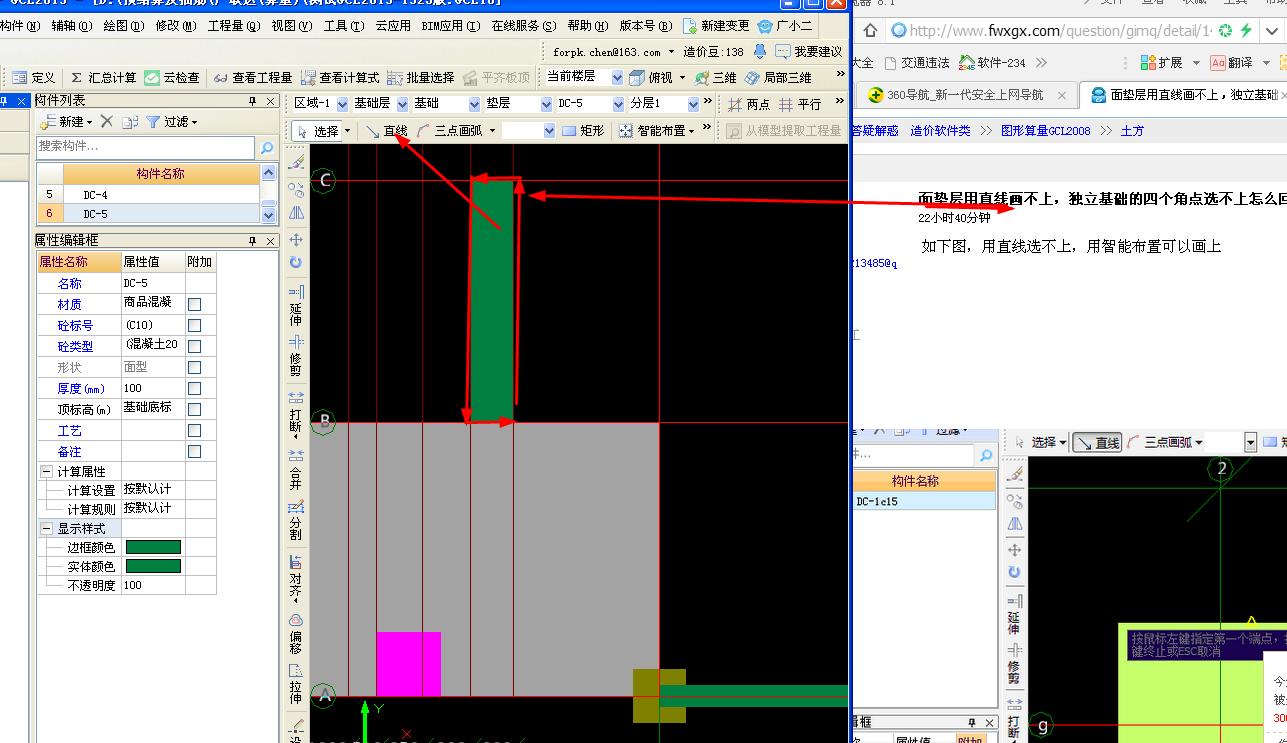Use the 修剪 trim tool
Viewport: 1287px width, 743px height.
(x=296, y=357)
